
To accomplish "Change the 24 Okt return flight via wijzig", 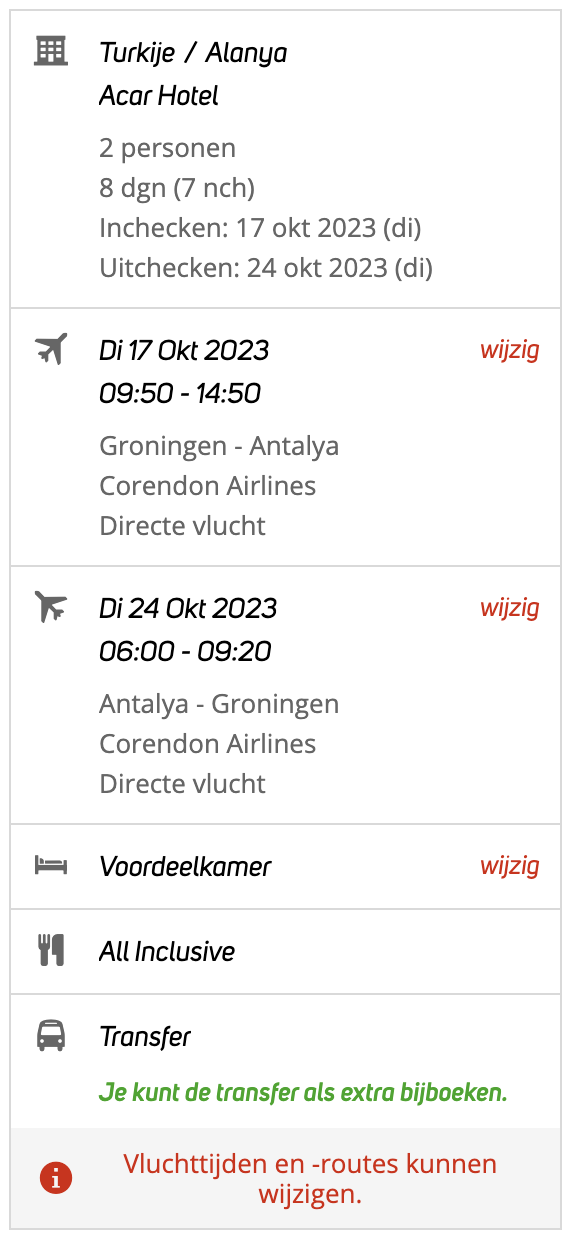I will click(x=510, y=608).
